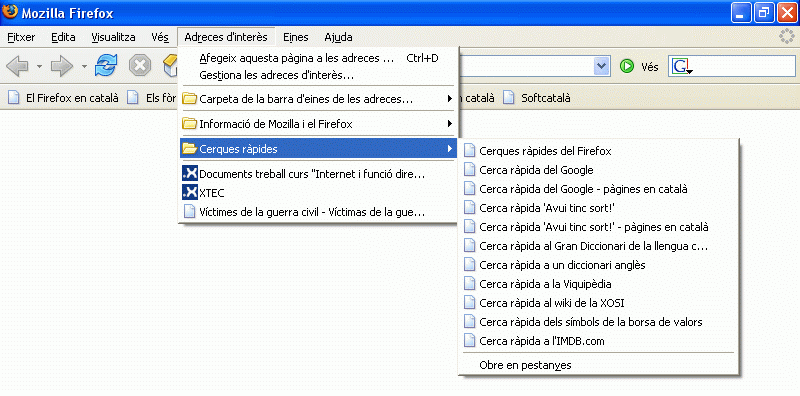Open the Fitxer menu
The image size is (800, 396).
[x=21, y=37]
